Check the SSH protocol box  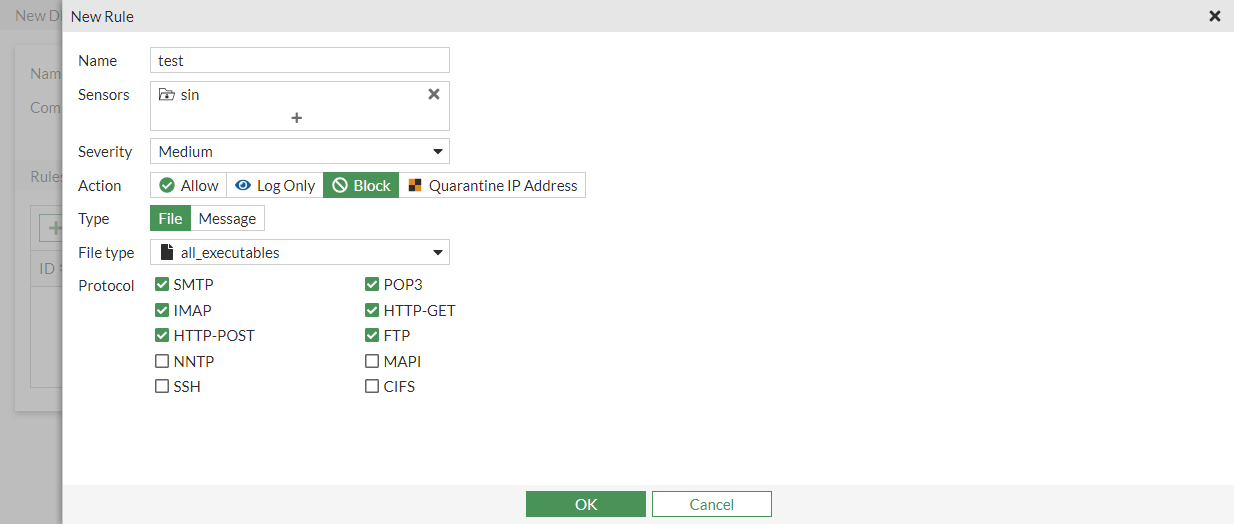coord(162,386)
